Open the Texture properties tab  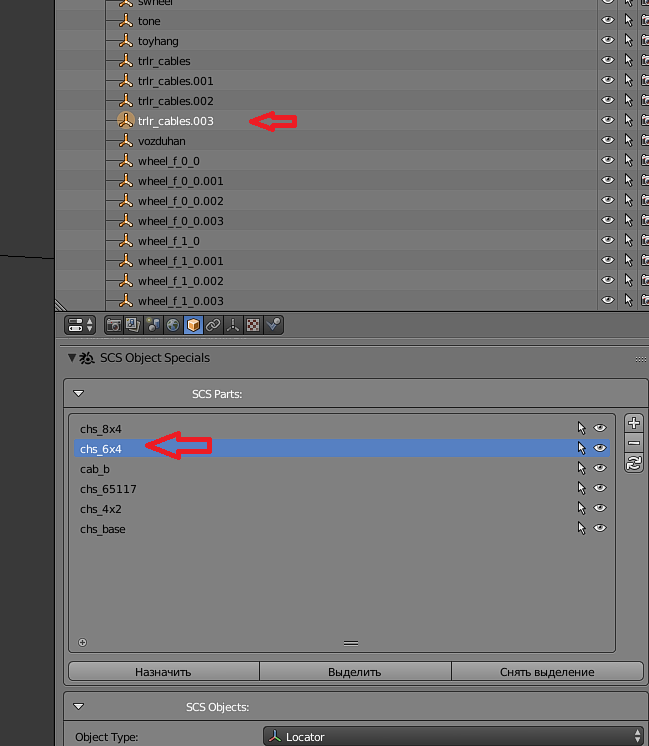tap(253, 325)
